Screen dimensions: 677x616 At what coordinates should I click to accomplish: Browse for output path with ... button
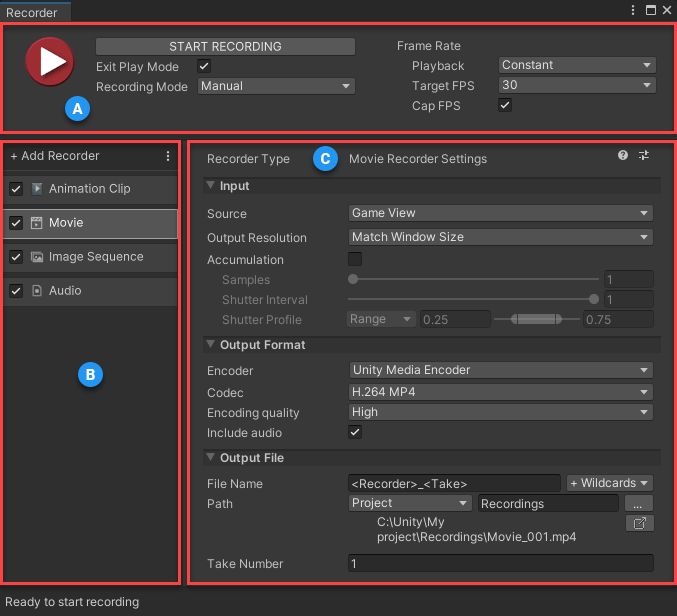[639, 503]
